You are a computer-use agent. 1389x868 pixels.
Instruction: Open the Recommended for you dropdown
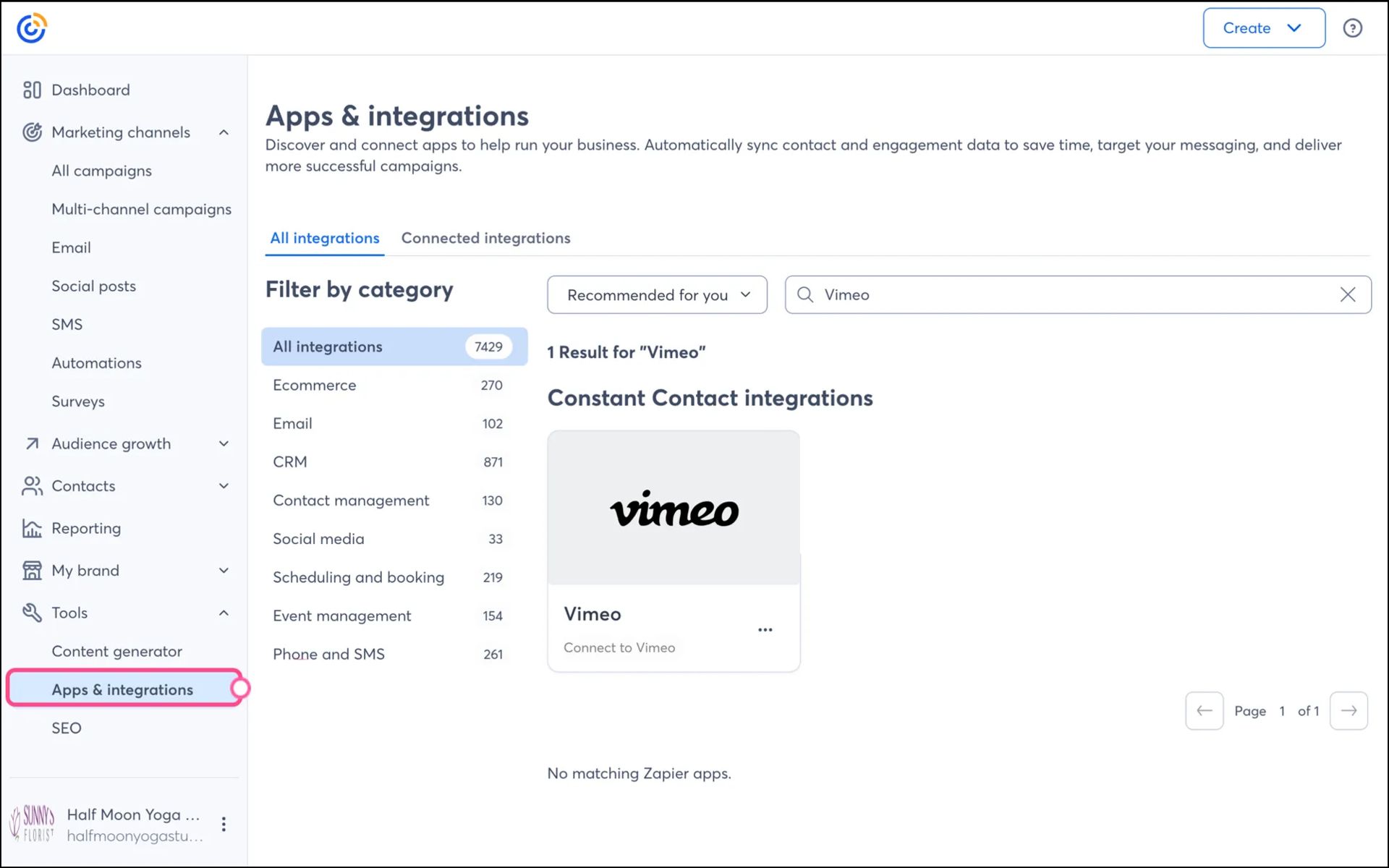(x=657, y=294)
